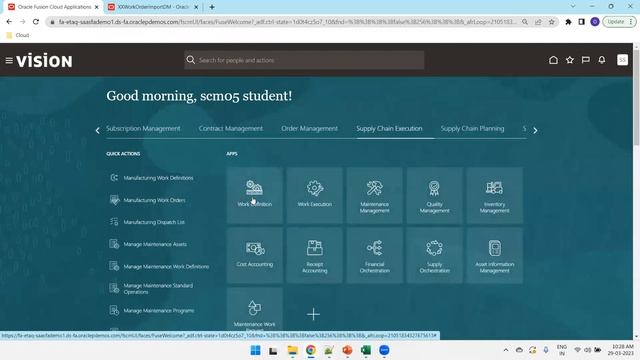Open the Receipt Accounting app tile
Screen dimensions: 640x360
coord(314,255)
